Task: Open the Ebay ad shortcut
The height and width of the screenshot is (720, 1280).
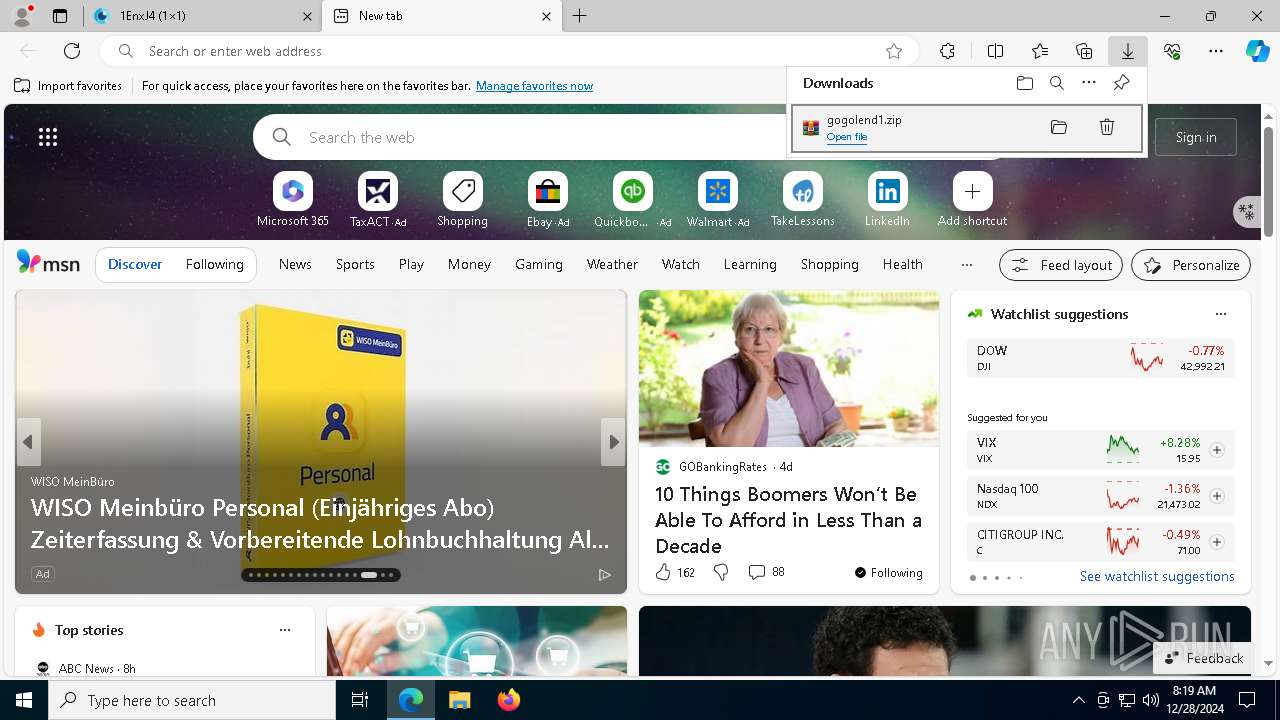Action: [547, 199]
